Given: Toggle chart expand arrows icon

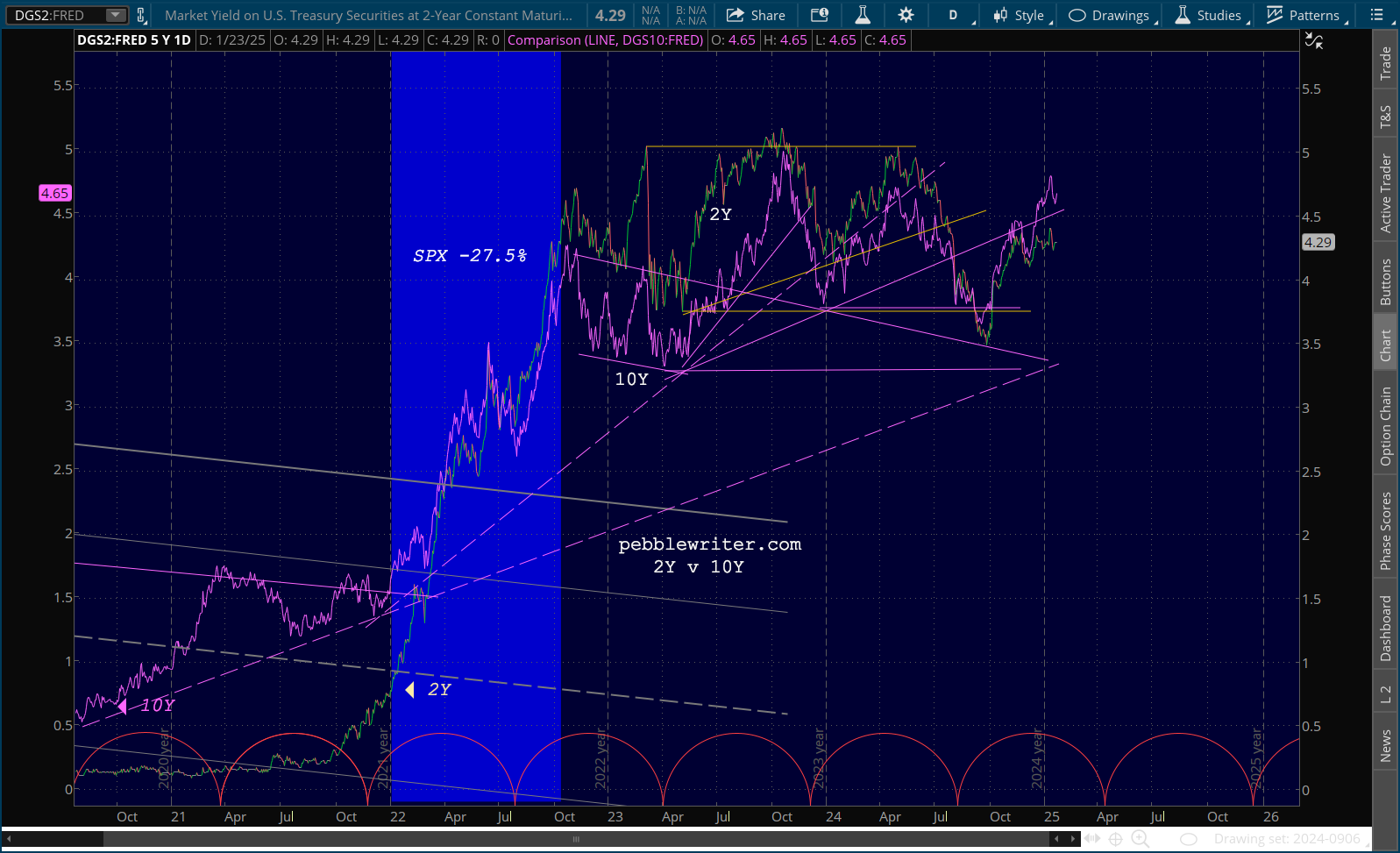Looking at the screenshot, I should click(1313, 40).
